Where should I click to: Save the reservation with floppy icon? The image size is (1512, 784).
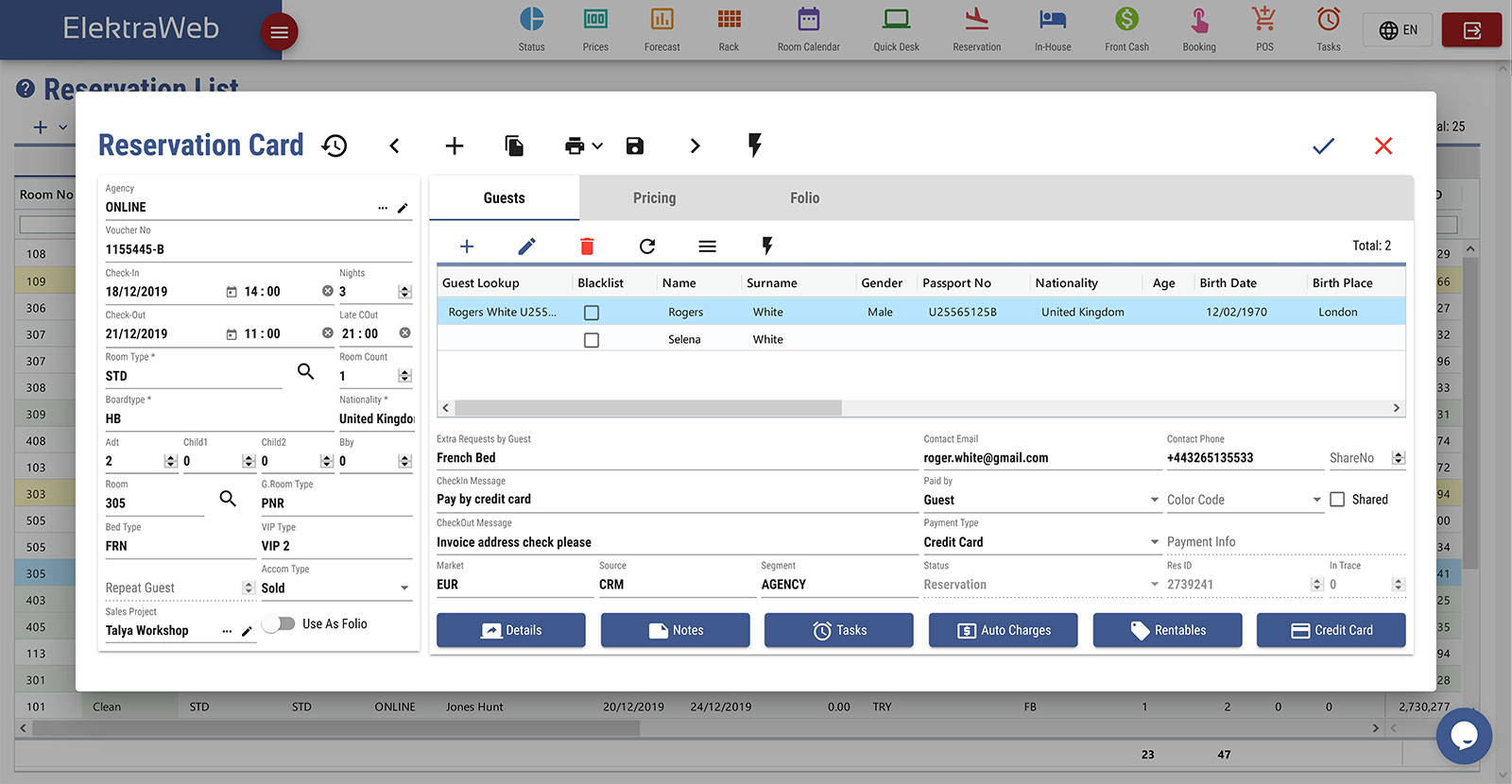[x=635, y=145]
